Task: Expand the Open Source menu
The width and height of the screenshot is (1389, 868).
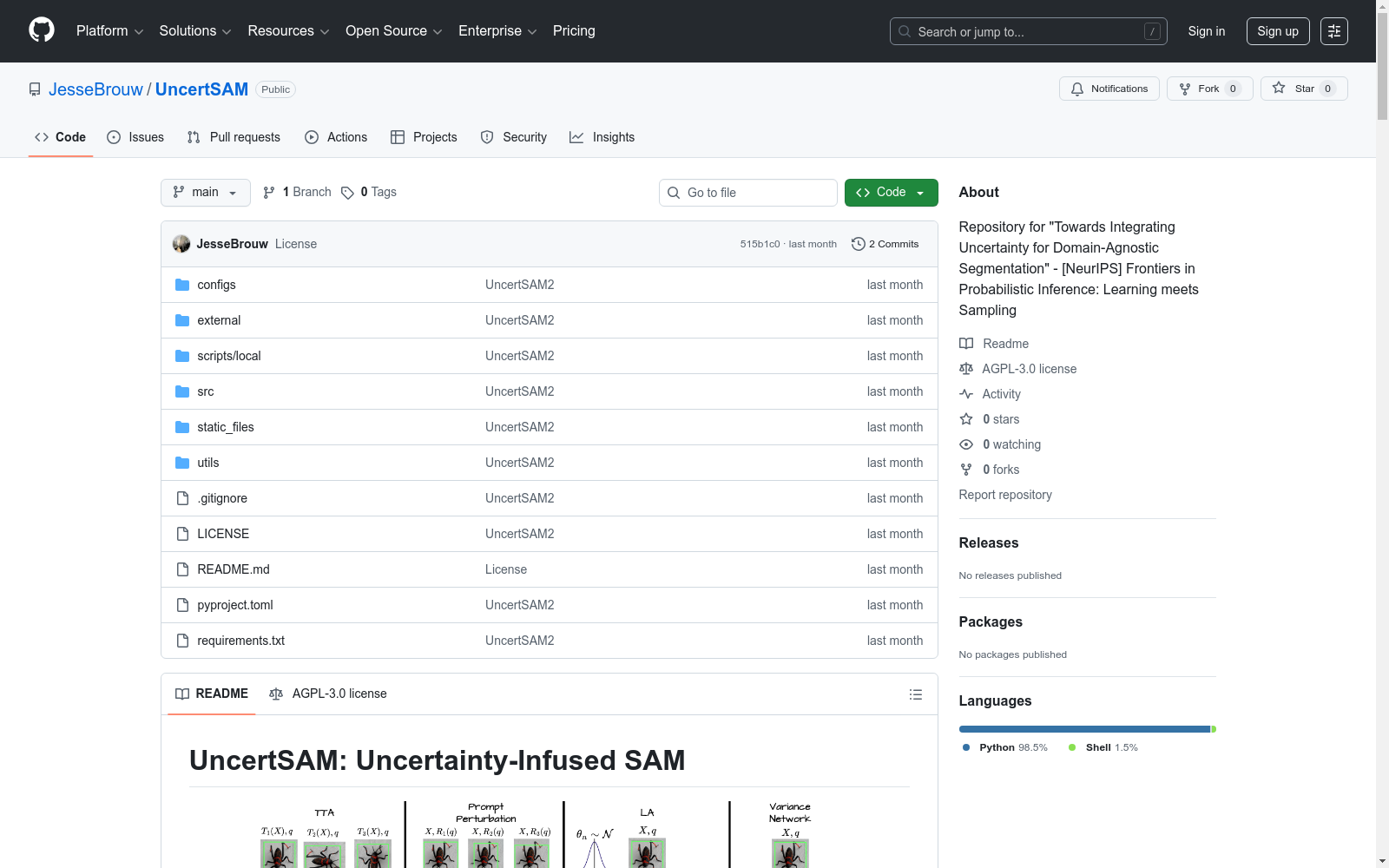Action: (394, 31)
